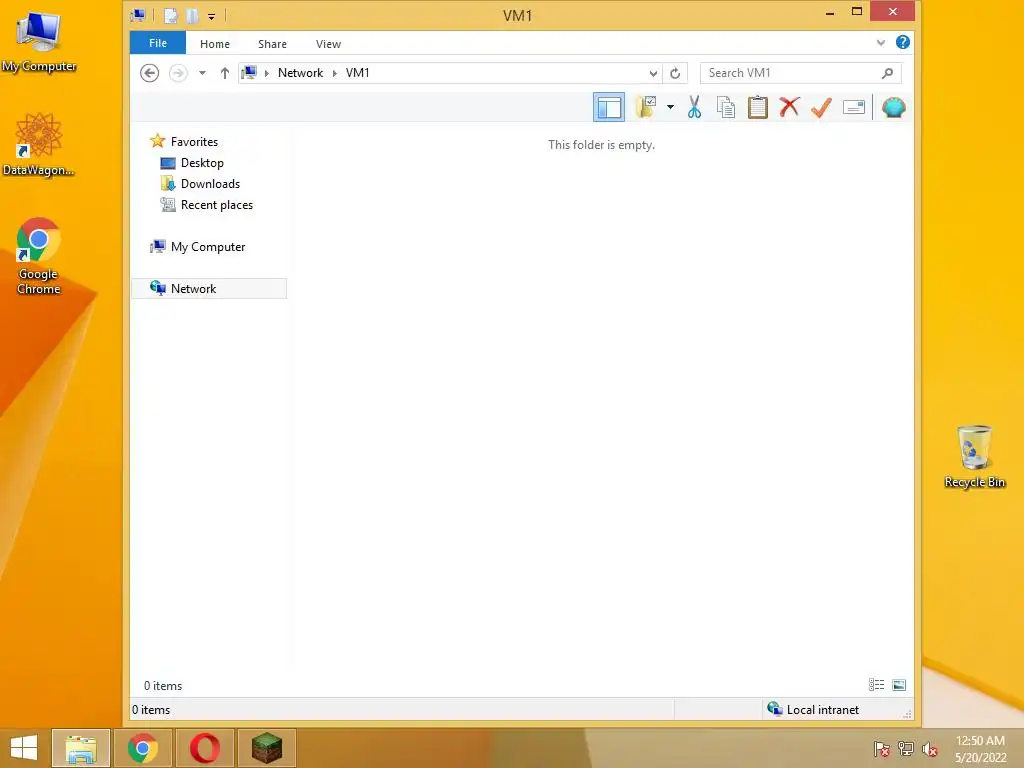Open Help with the blue question mark
The height and width of the screenshot is (768, 1024).
coord(903,42)
